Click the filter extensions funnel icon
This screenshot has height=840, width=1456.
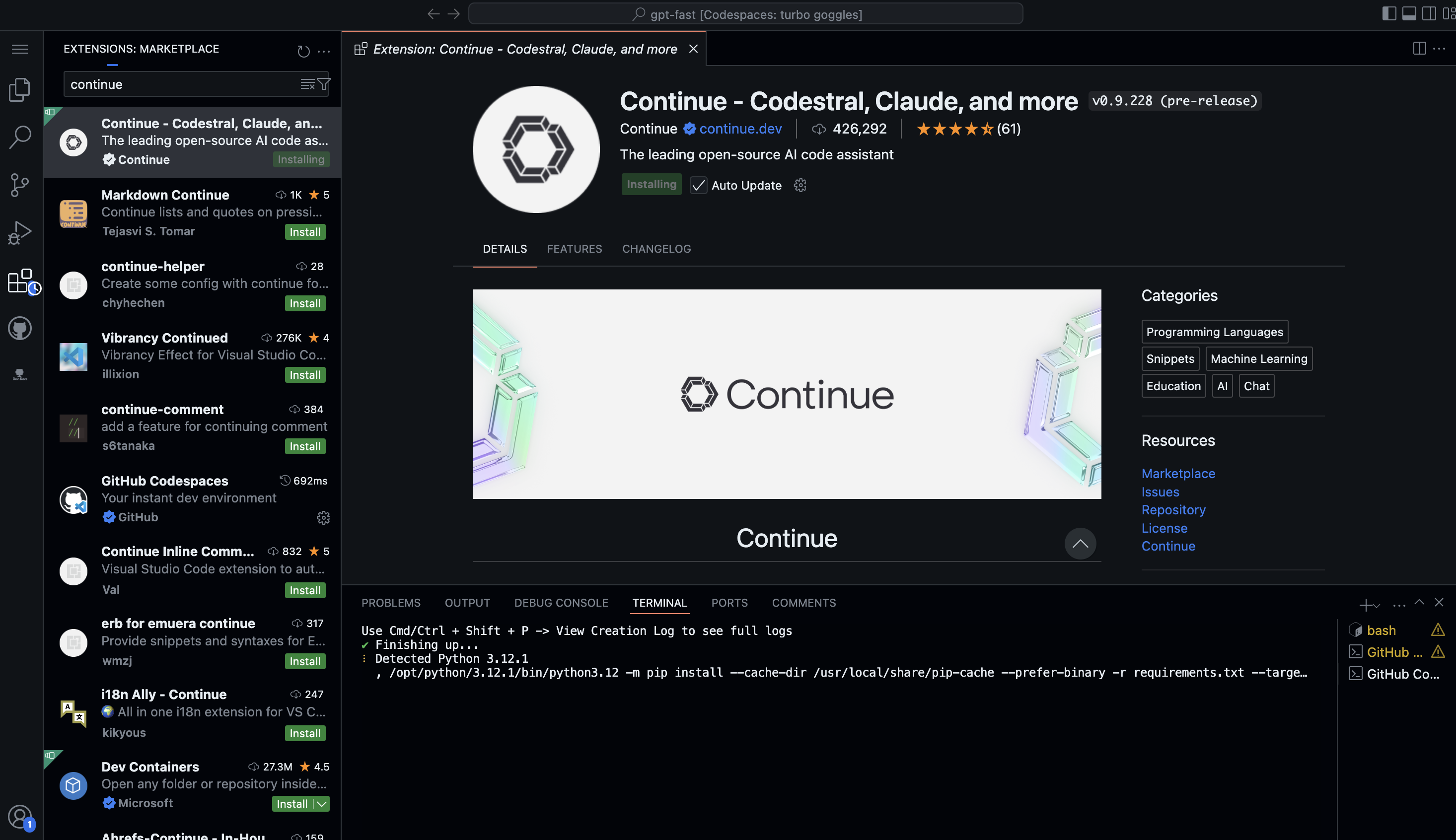[x=324, y=84]
